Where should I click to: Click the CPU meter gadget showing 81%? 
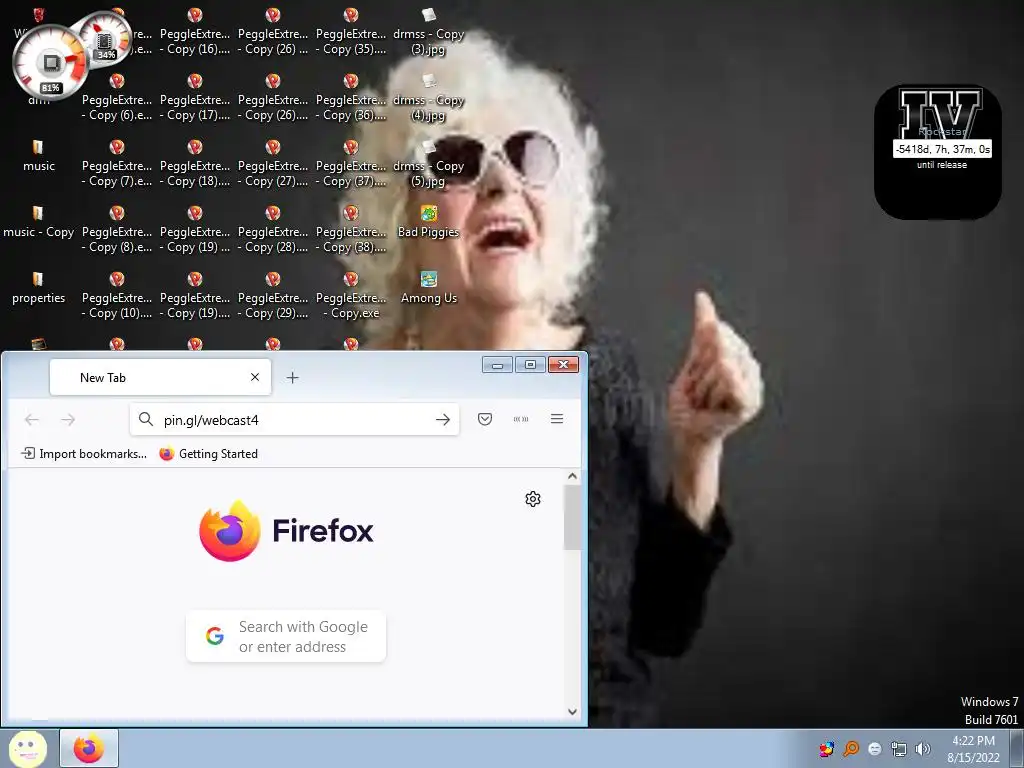[51, 64]
